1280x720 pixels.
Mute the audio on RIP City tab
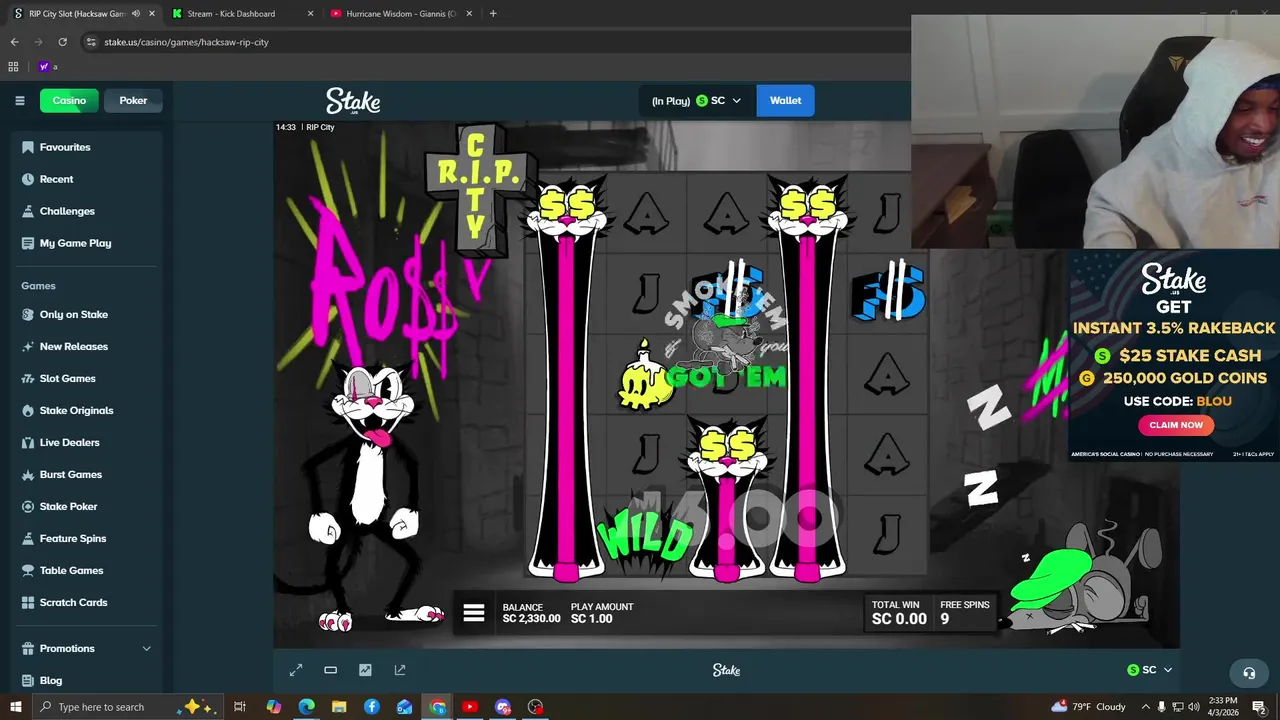136,14
